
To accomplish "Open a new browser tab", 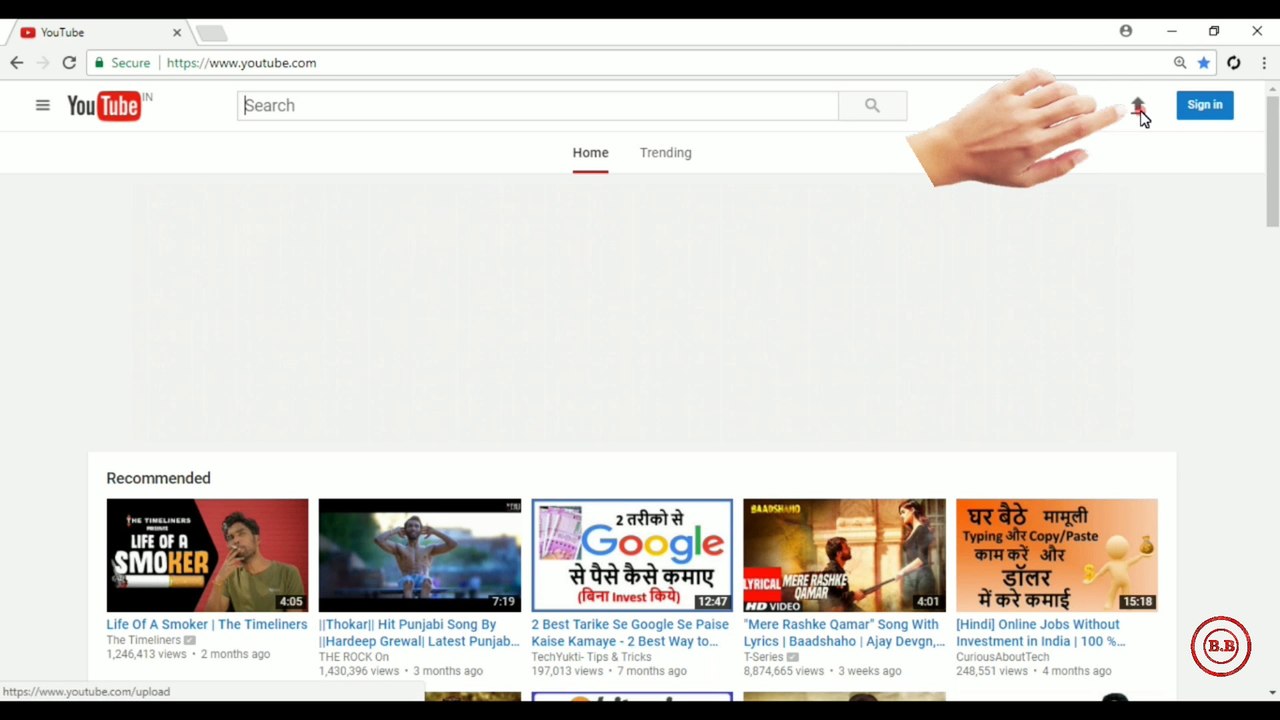I will 211,34.
